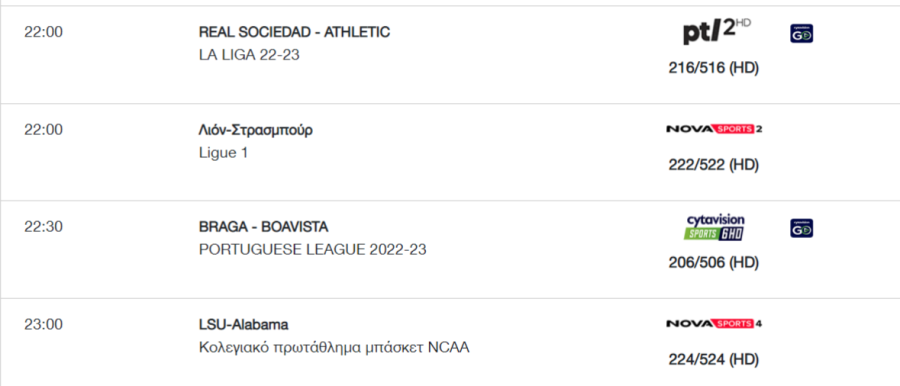Click channel number 222/522 (HD)
The height and width of the screenshot is (386, 900).
point(713,165)
